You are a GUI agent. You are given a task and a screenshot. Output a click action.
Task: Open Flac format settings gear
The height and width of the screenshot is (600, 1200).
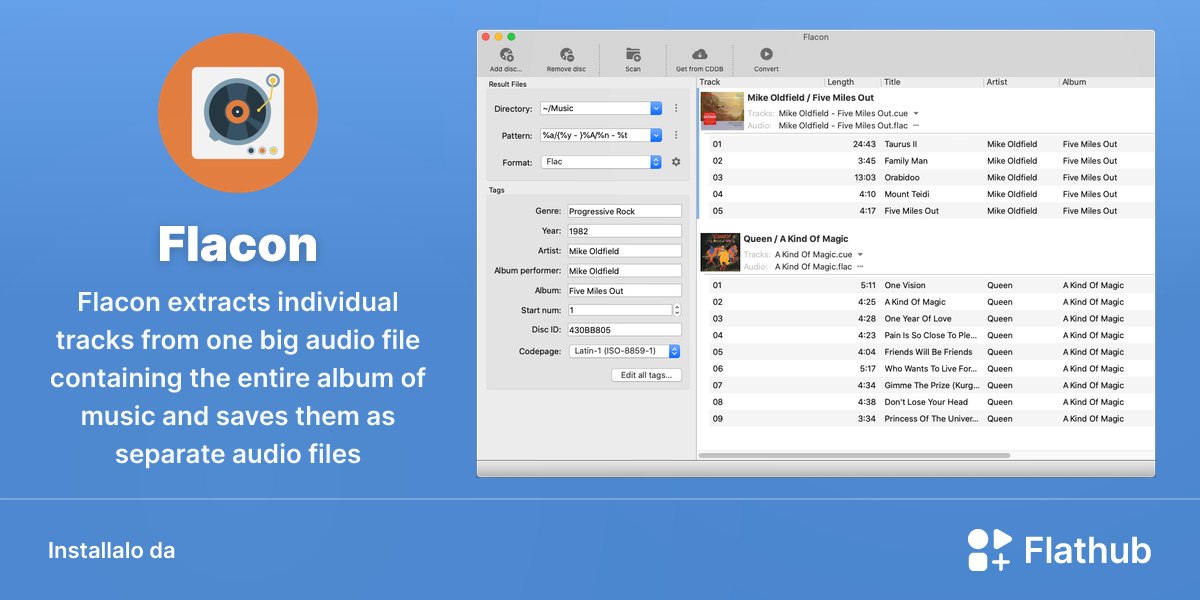pos(676,162)
